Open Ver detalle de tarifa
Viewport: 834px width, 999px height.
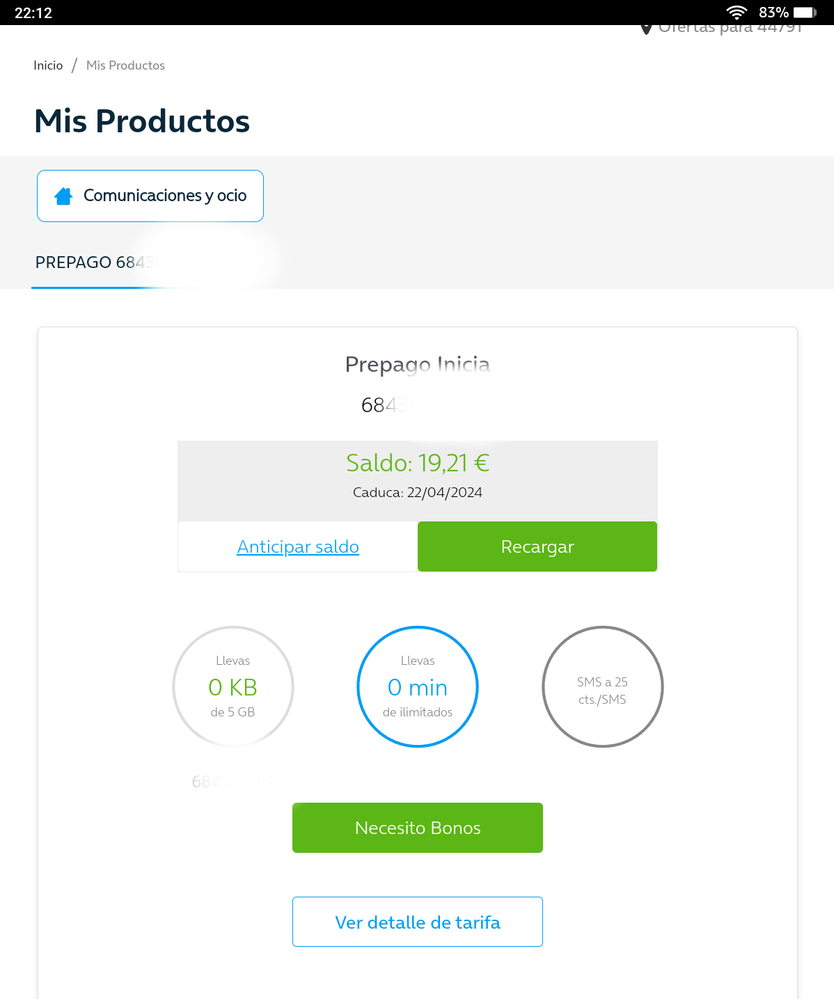coord(417,922)
